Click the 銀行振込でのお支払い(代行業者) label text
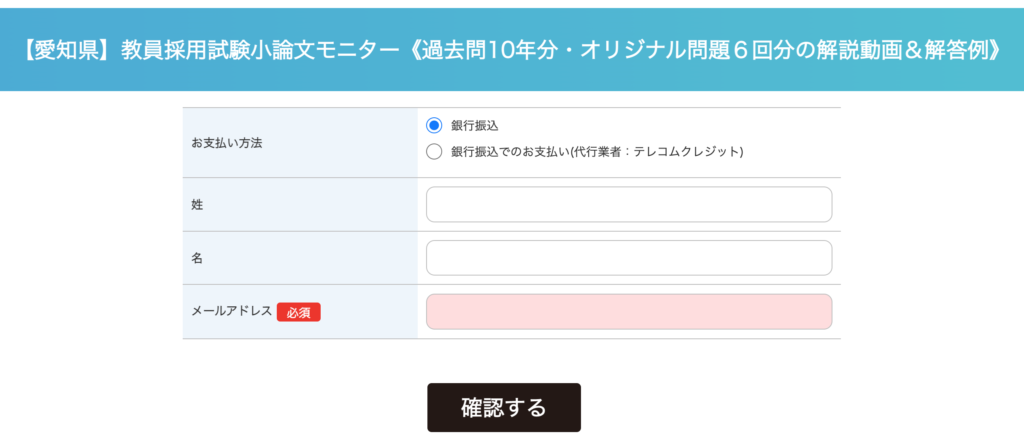 tap(598, 152)
